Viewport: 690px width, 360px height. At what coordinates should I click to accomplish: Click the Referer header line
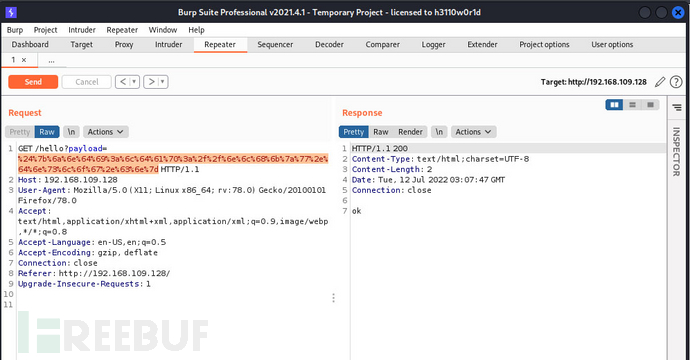tap(94, 273)
